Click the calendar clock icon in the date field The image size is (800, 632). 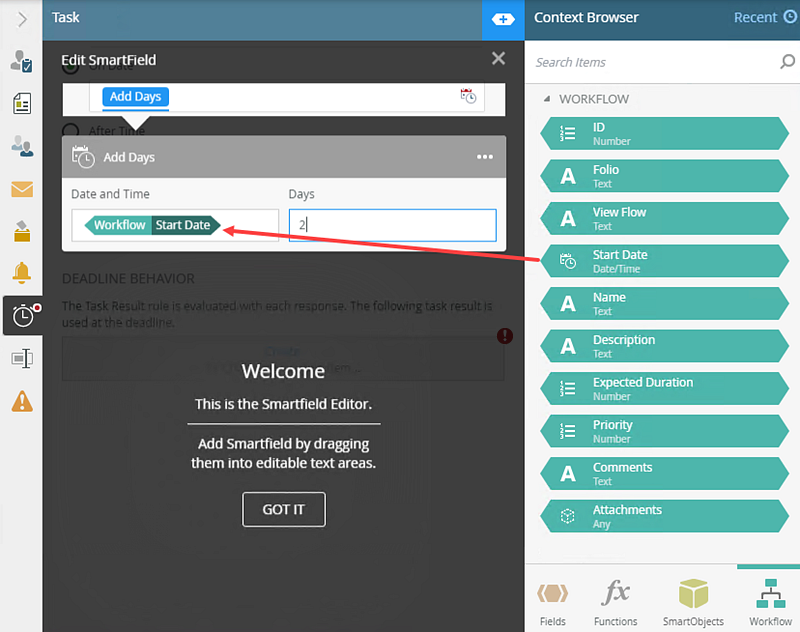pos(468,95)
